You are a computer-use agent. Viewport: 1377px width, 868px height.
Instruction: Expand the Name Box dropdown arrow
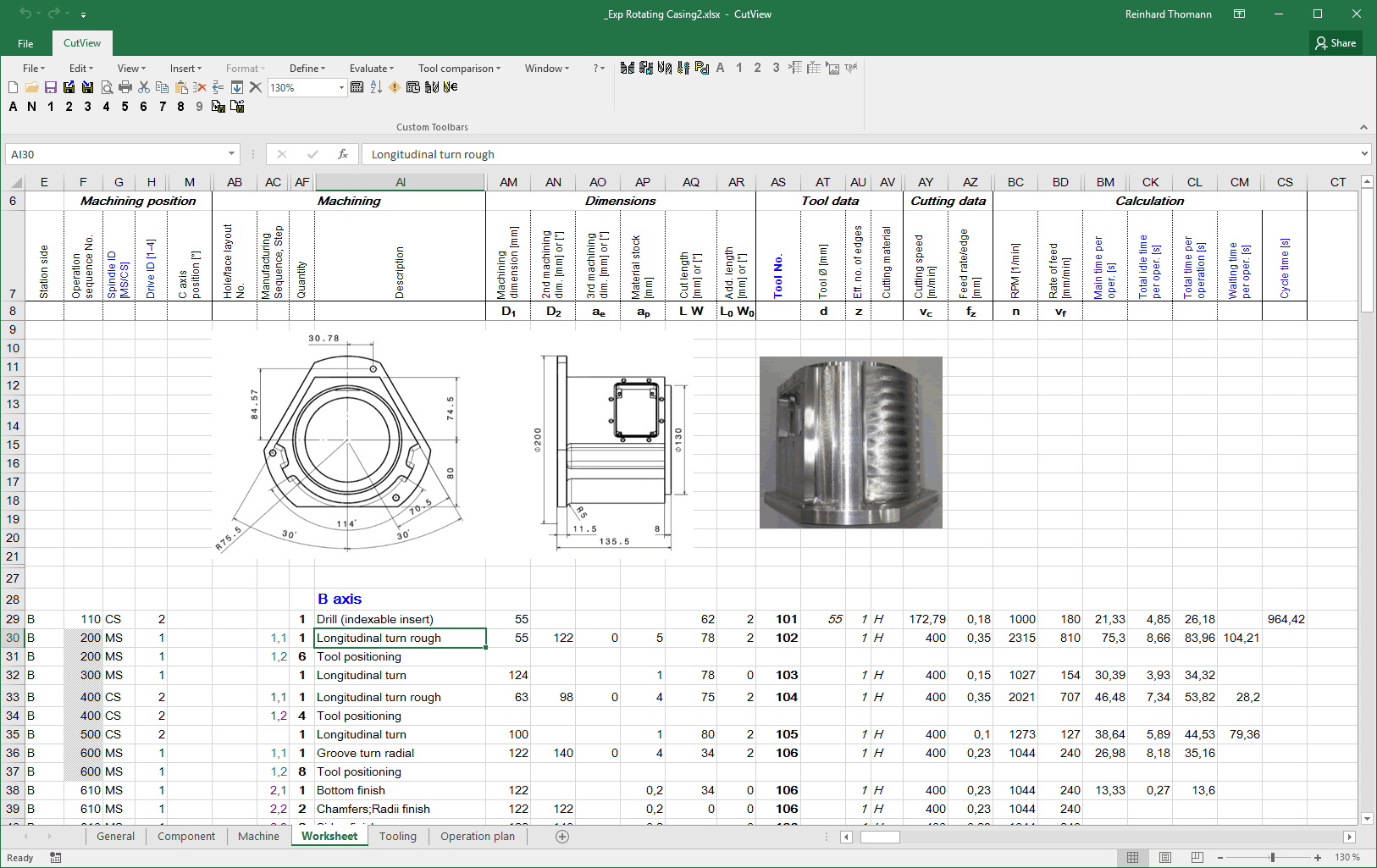pyautogui.click(x=231, y=154)
